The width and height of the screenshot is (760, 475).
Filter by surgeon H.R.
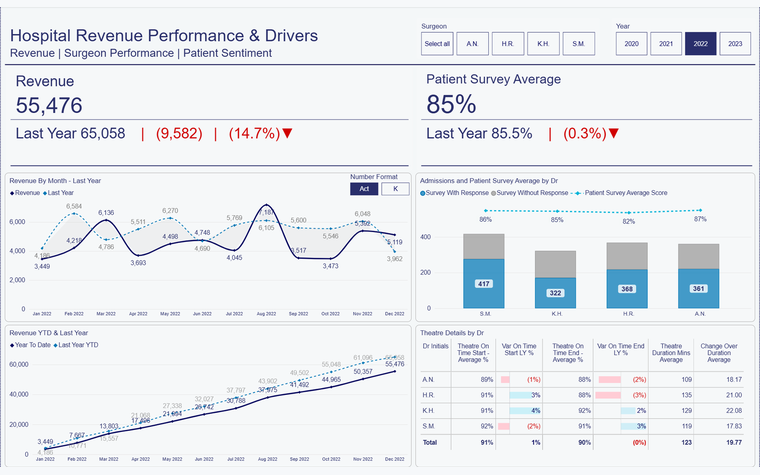507,44
